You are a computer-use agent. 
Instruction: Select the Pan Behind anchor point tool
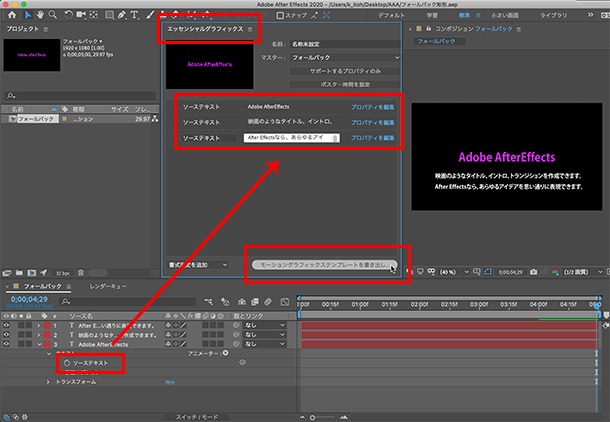(x=94, y=15)
